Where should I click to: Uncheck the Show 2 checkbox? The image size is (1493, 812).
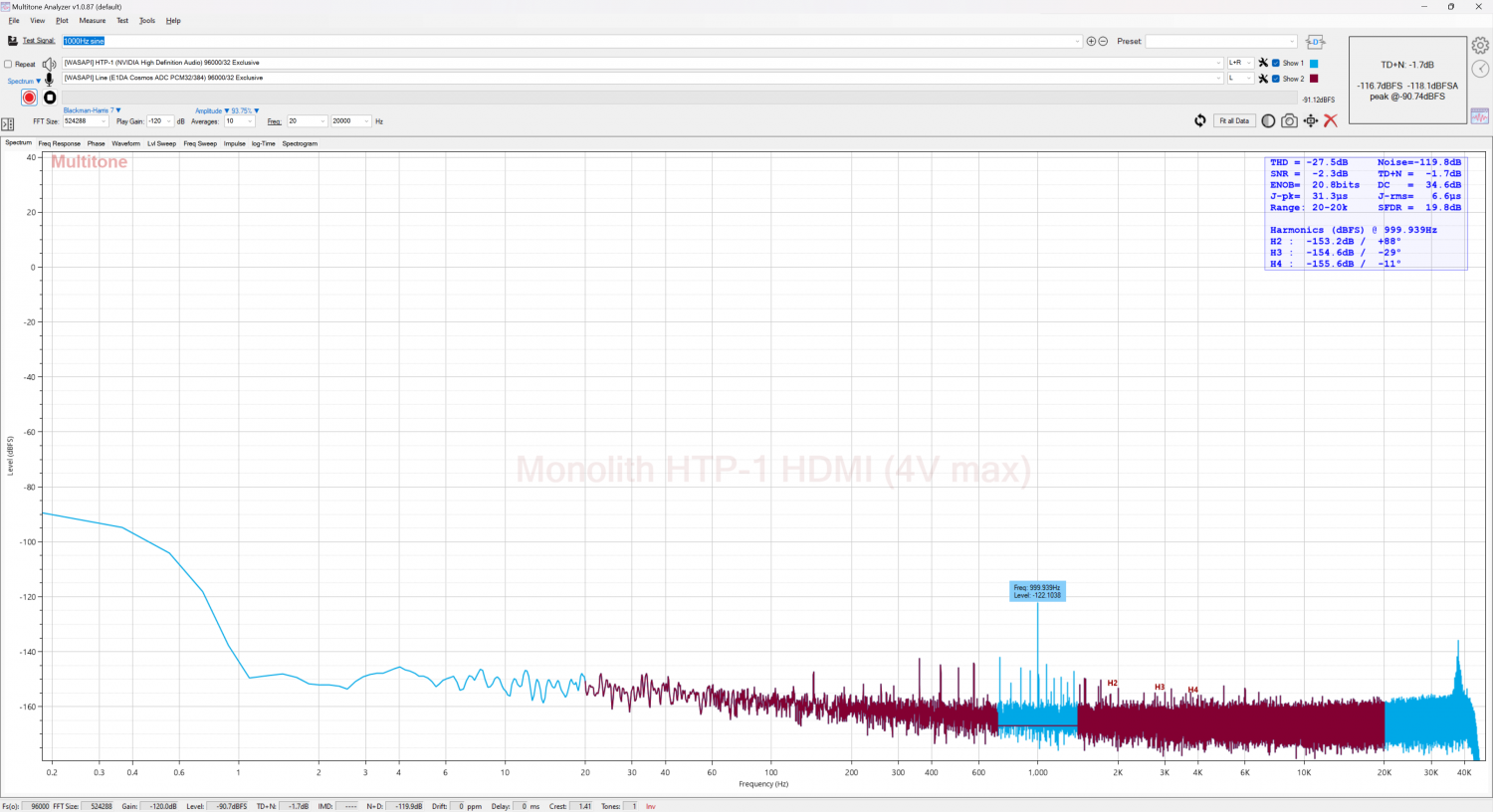(x=1276, y=79)
